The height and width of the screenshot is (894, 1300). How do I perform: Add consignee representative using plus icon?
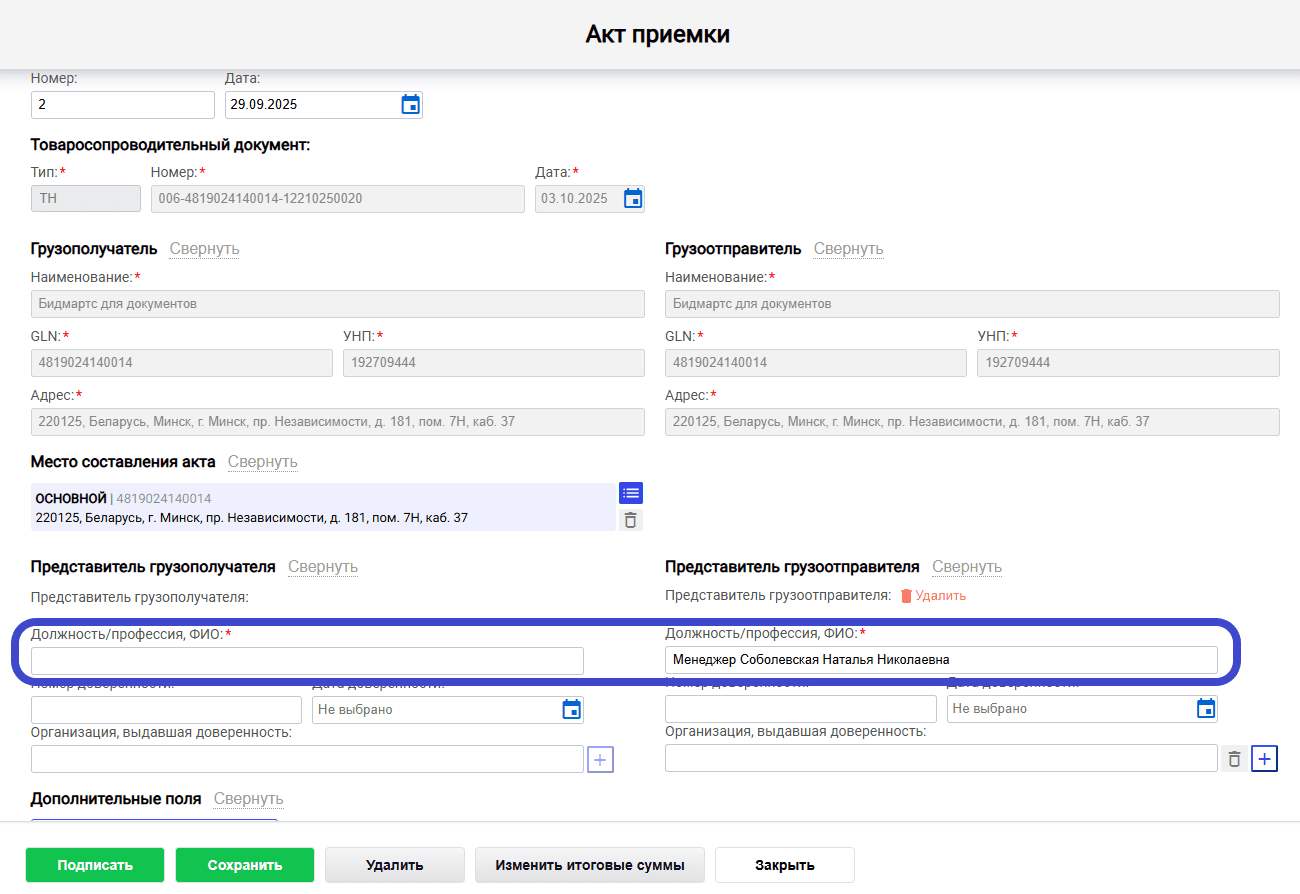[599, 759]
